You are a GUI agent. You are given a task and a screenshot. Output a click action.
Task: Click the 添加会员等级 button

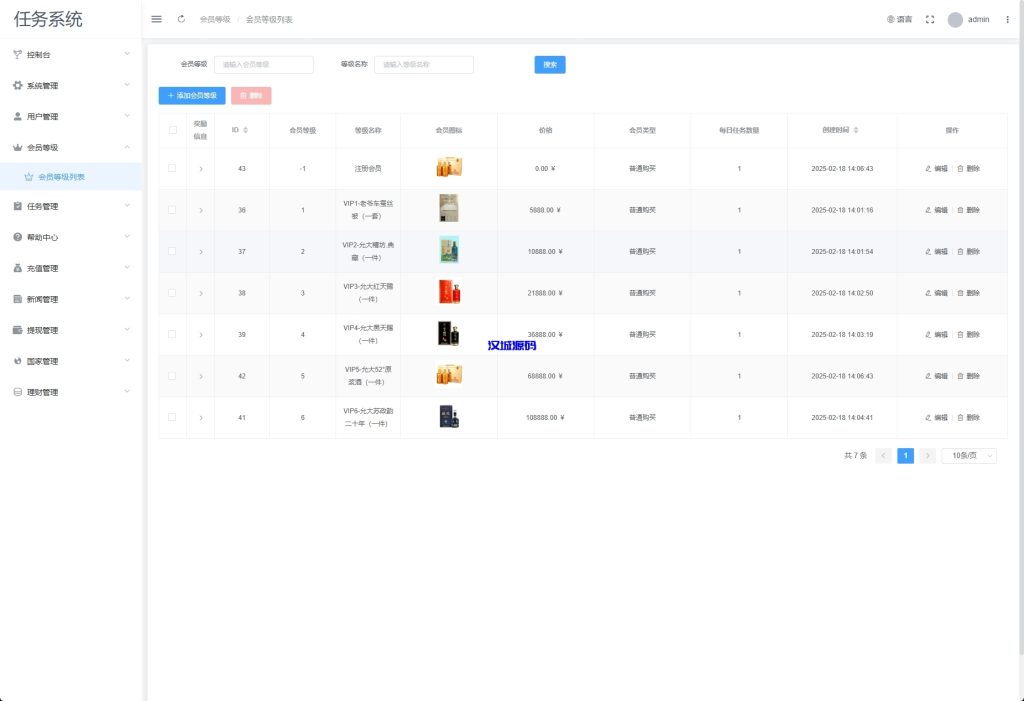point(192,96)
